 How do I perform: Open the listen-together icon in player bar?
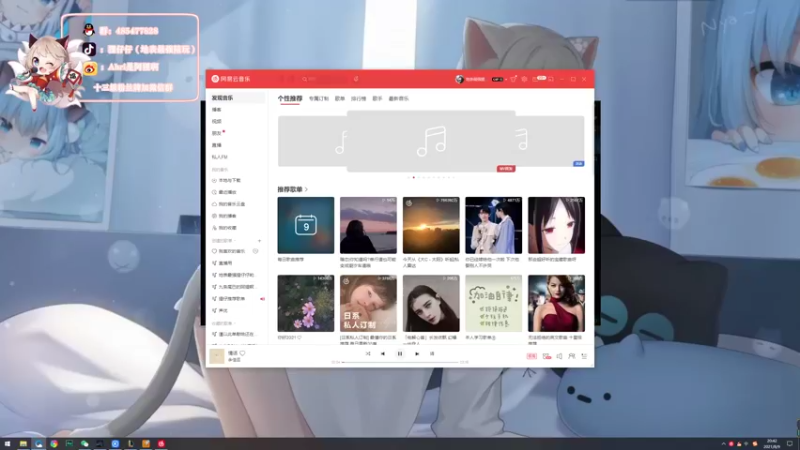[x=572, y=356]
